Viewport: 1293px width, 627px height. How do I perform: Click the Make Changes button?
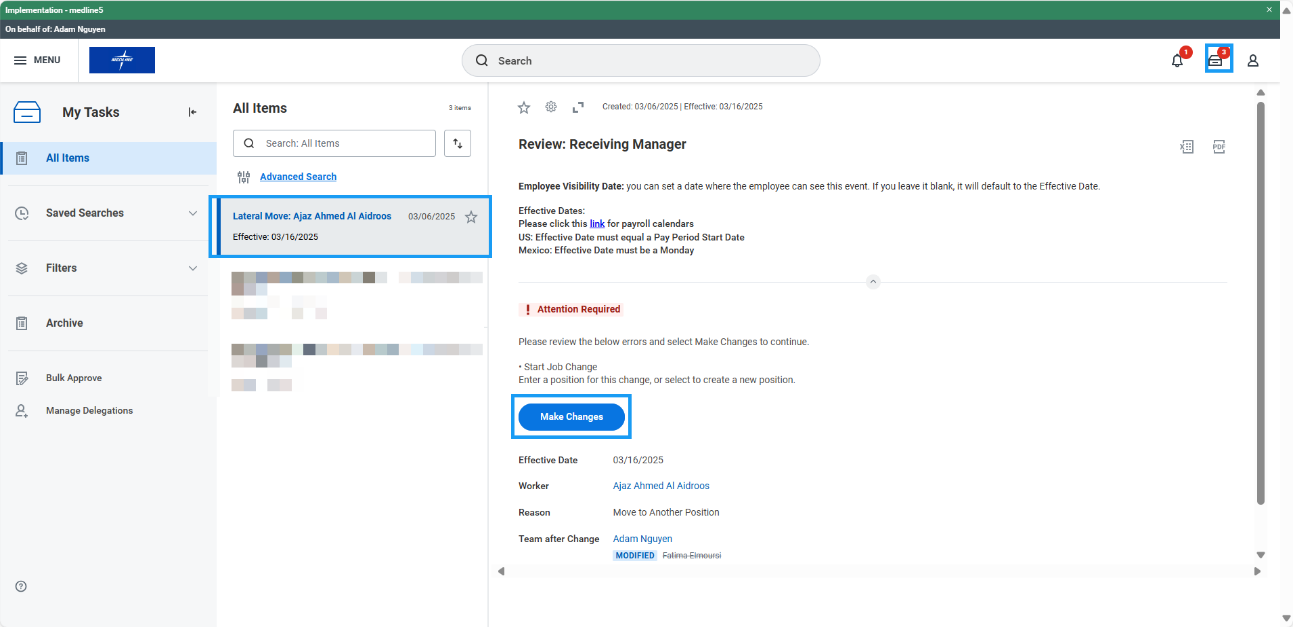tap(571, 417)
